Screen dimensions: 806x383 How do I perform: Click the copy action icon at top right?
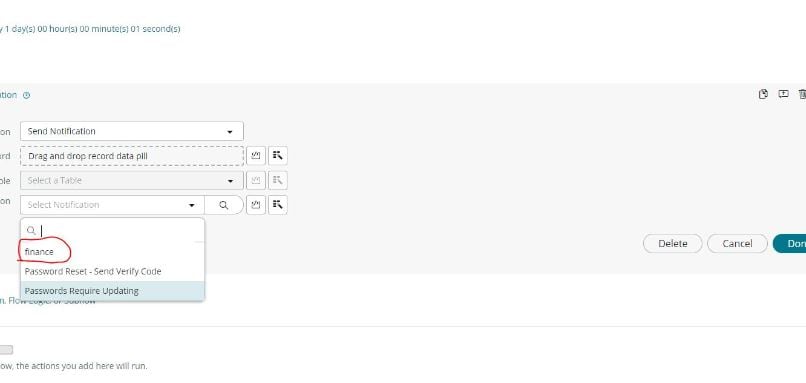pyautogui.click(x=763, y=94)
